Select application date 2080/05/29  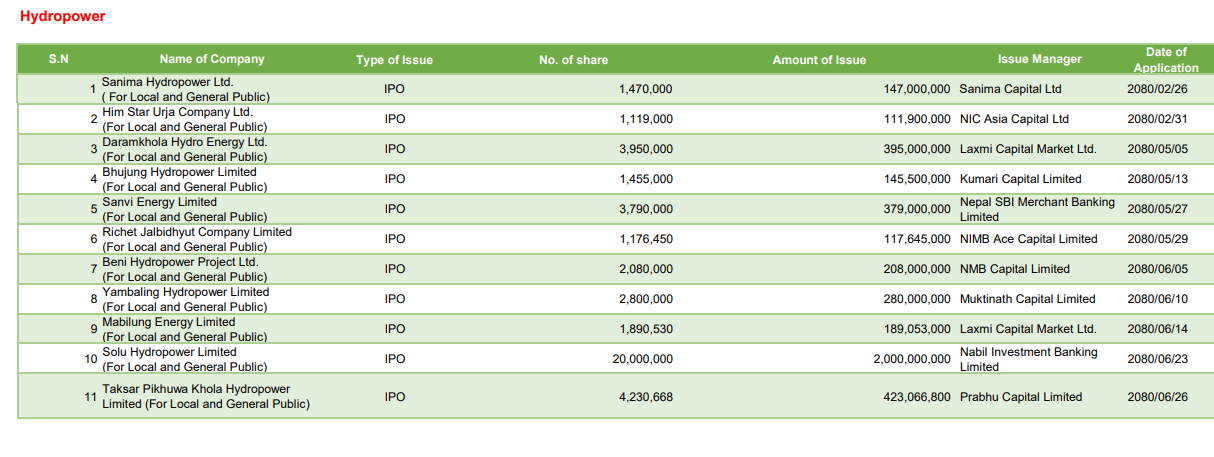point(1157,239)
